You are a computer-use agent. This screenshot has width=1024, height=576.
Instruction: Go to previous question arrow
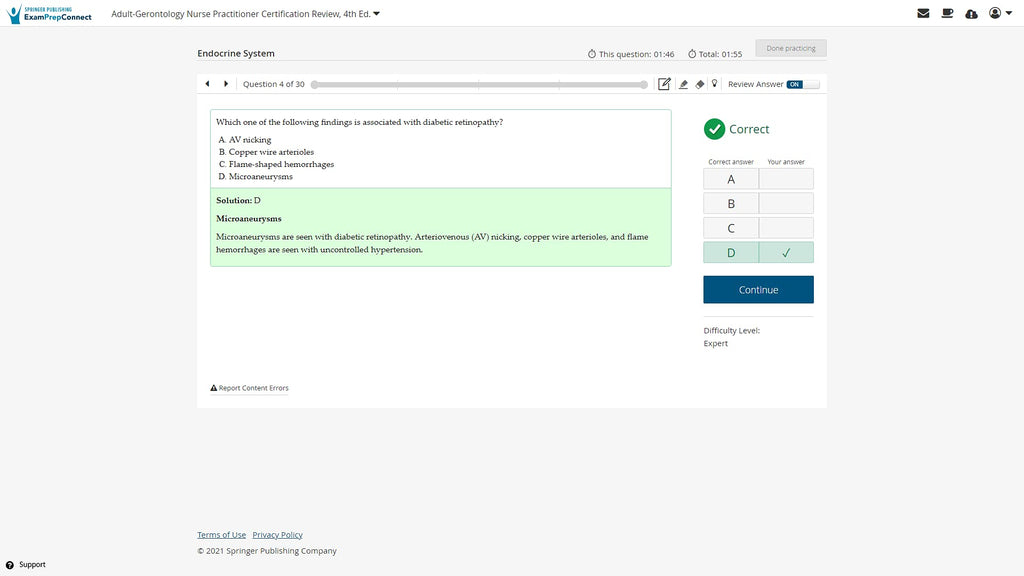click(207, 84)
